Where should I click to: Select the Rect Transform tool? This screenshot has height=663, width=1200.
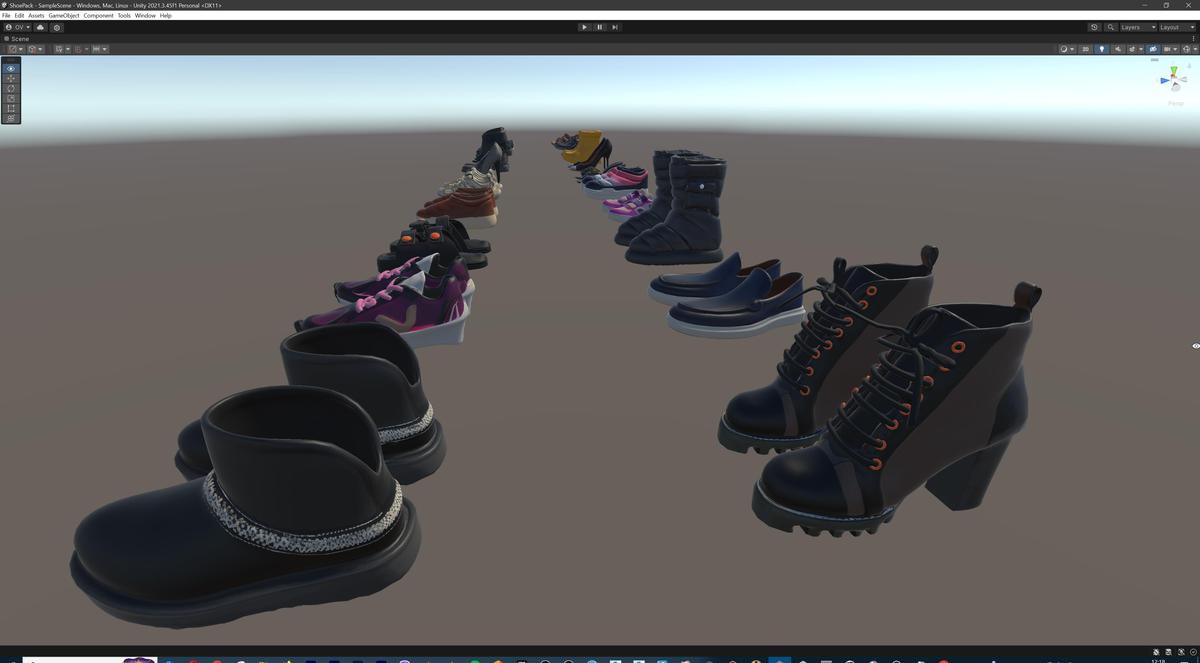(x=10, y=109)
